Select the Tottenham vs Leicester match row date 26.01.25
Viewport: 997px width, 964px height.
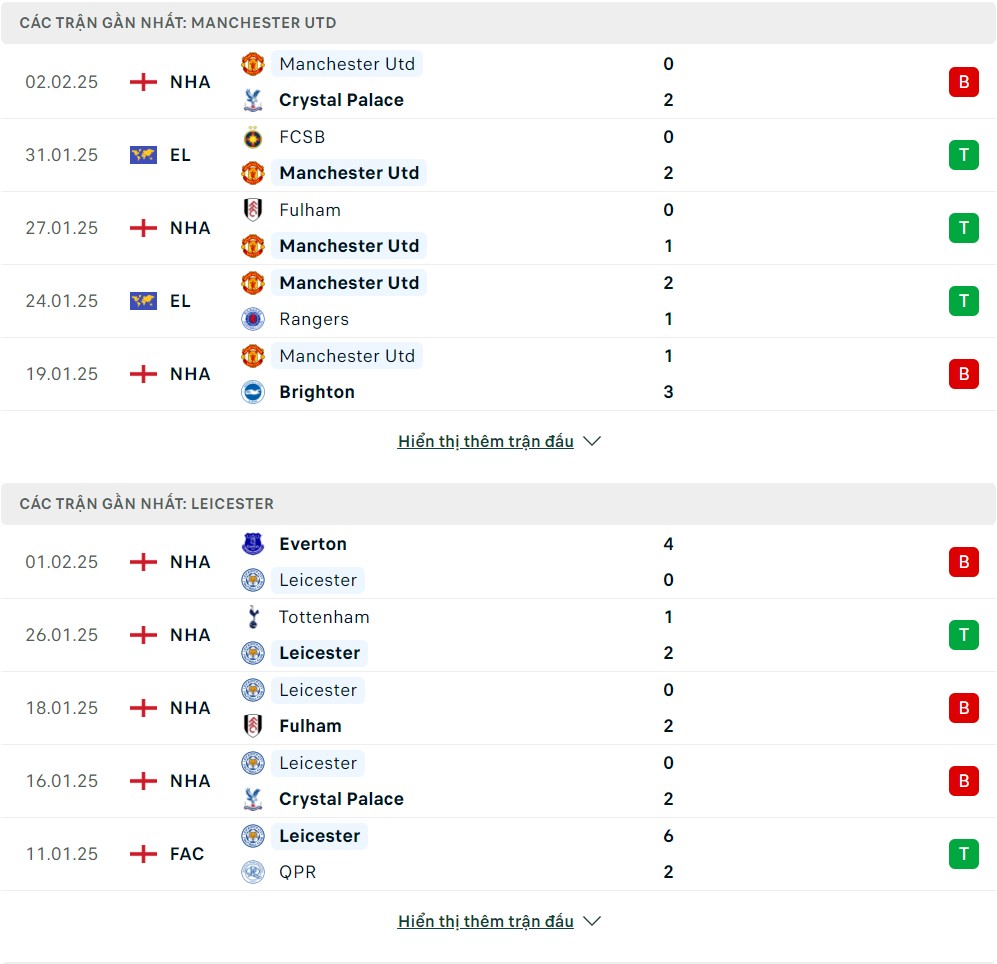(62, 635)
